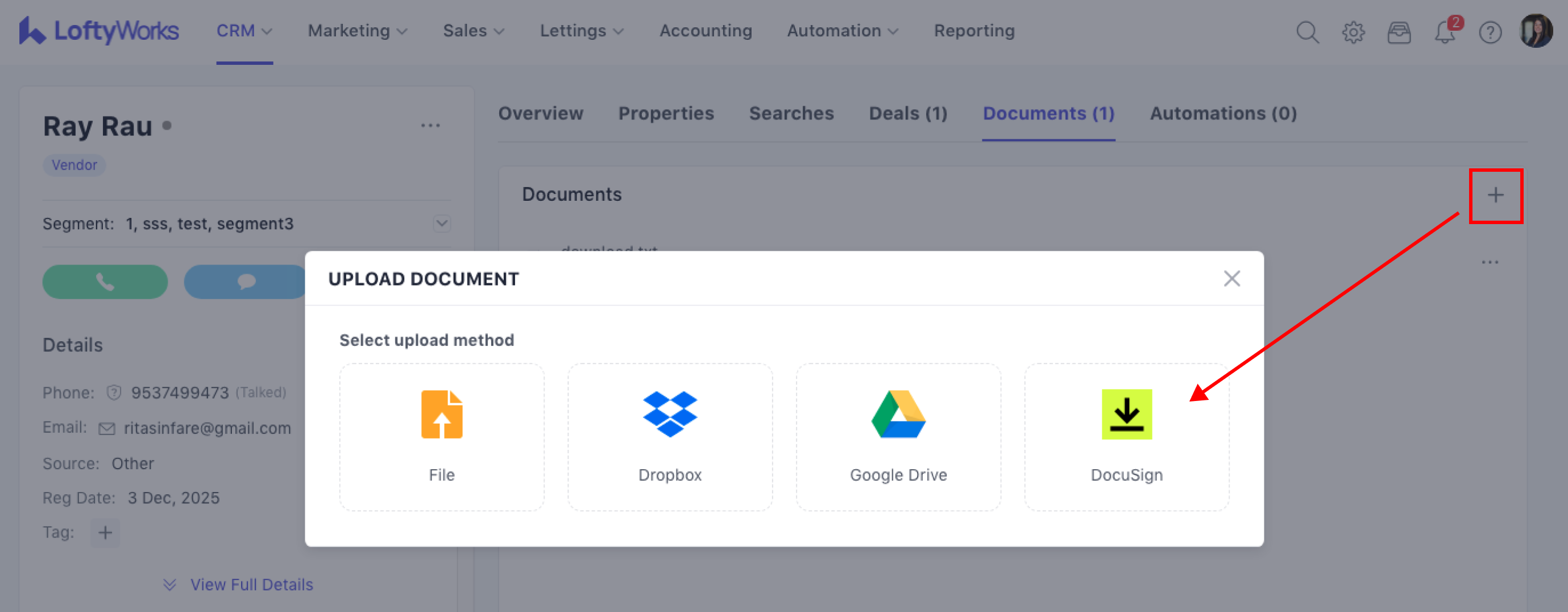Select Dropbox as upload source
Screen dimensions: 1568x612
tap(670, 436)
